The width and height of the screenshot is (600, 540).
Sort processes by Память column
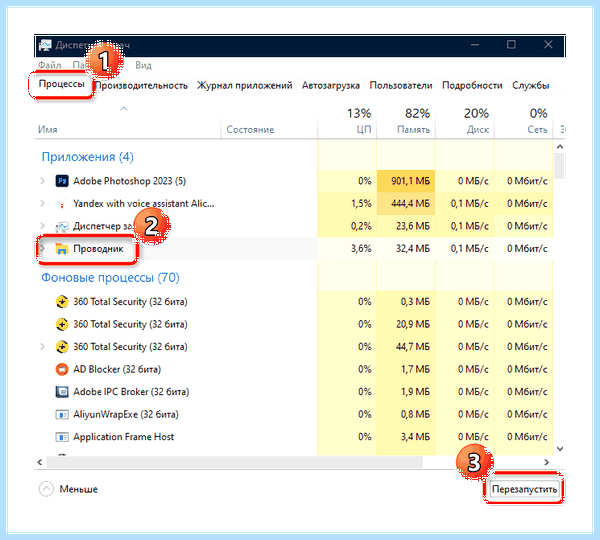coord(413,130)
